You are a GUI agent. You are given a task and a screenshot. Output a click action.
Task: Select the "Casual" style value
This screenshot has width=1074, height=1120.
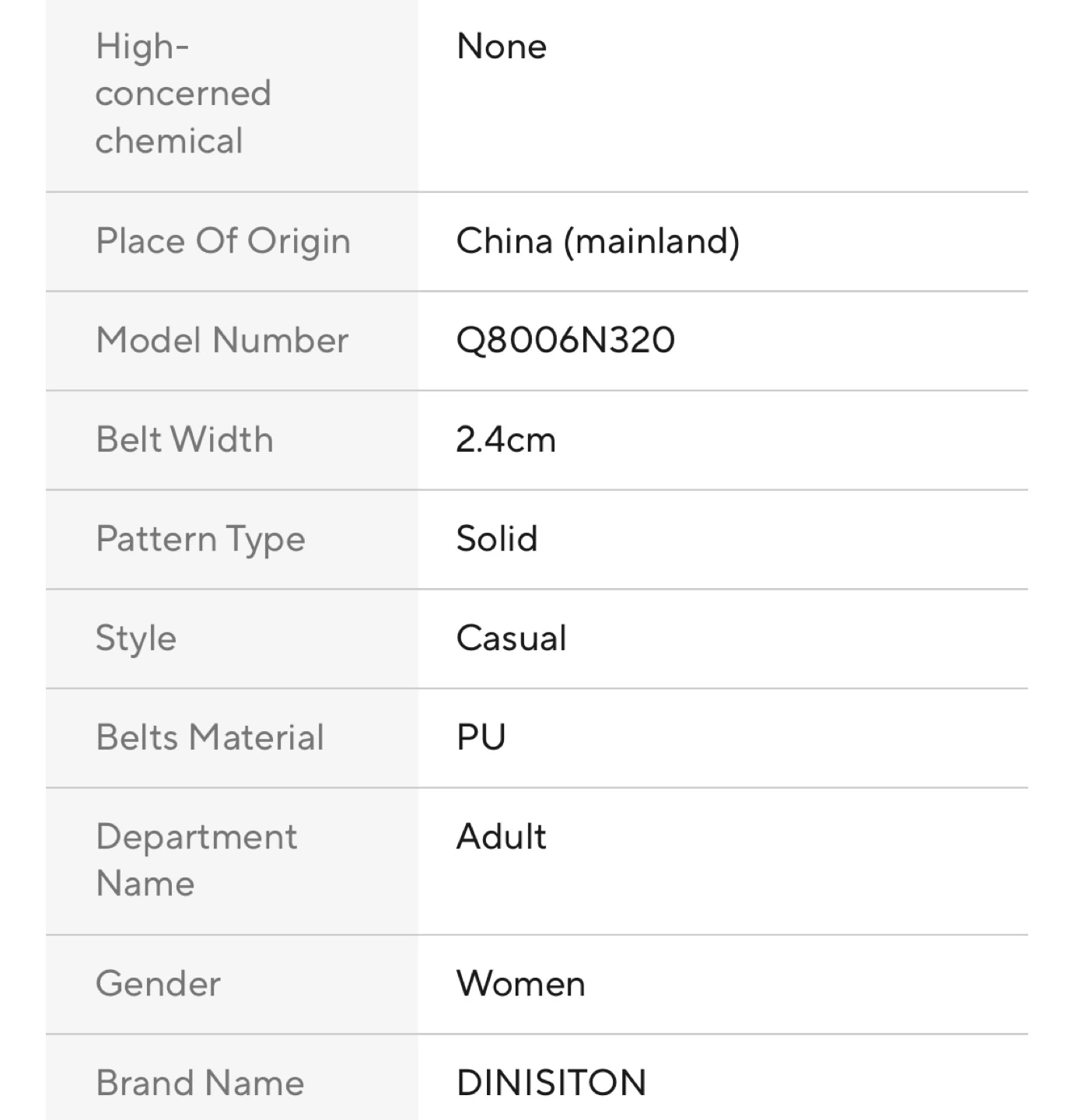(511, 639)
